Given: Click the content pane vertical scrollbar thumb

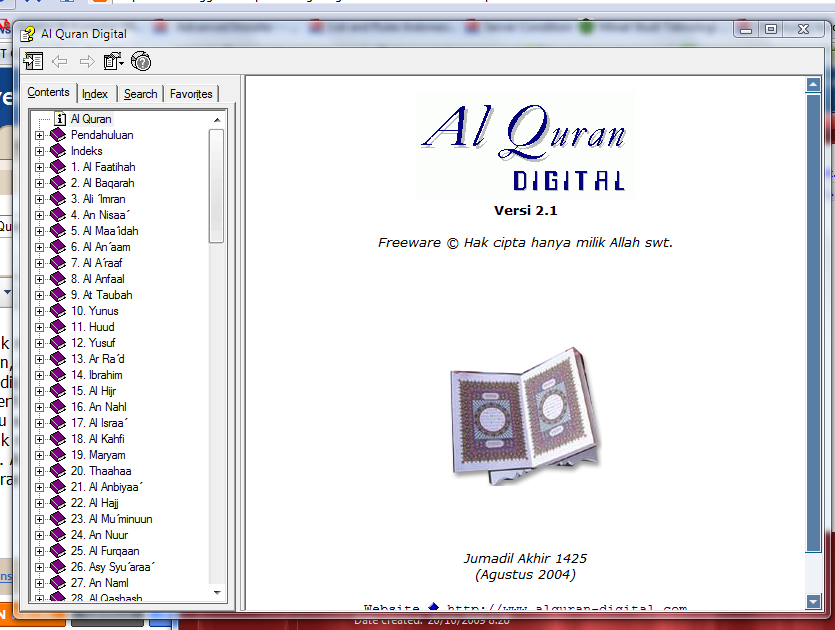Looking at the screenshot, I should pyautogui.click(x=813, y=323).
